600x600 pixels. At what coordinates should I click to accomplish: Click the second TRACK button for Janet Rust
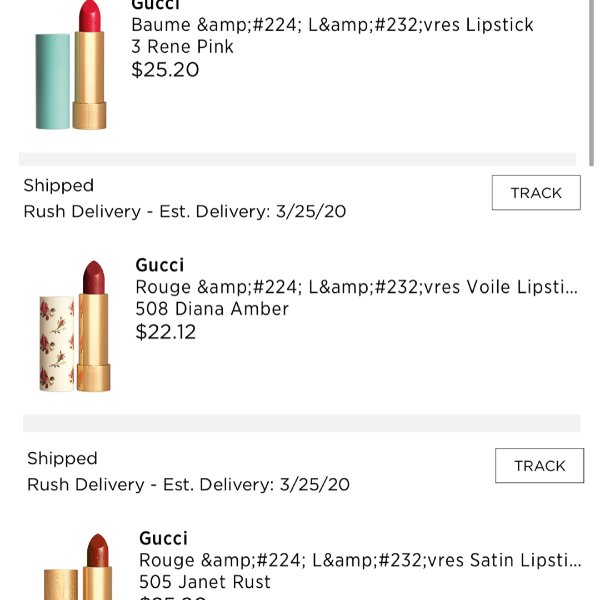coord(539,465)
